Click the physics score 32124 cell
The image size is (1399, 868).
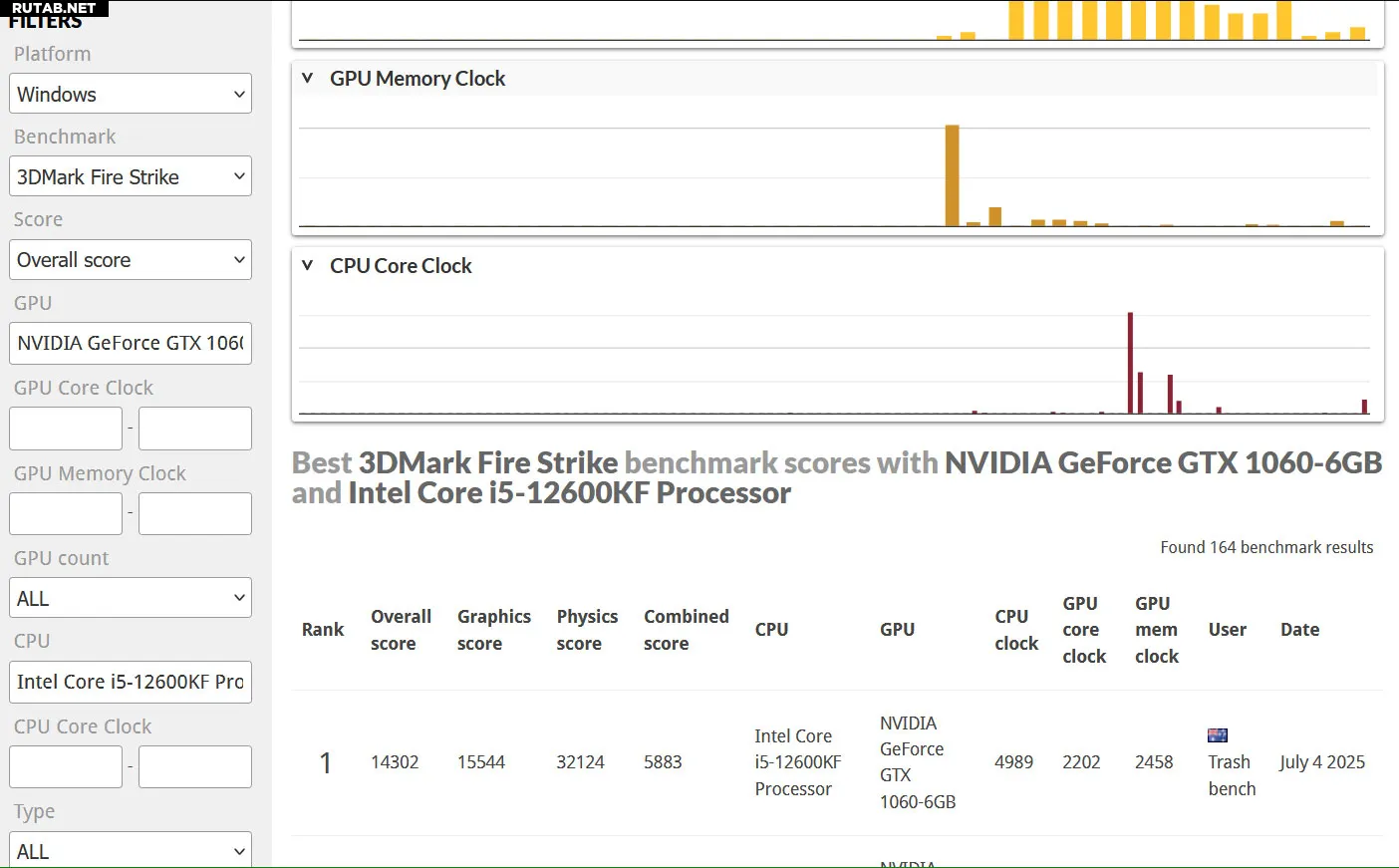pos(580,762)
